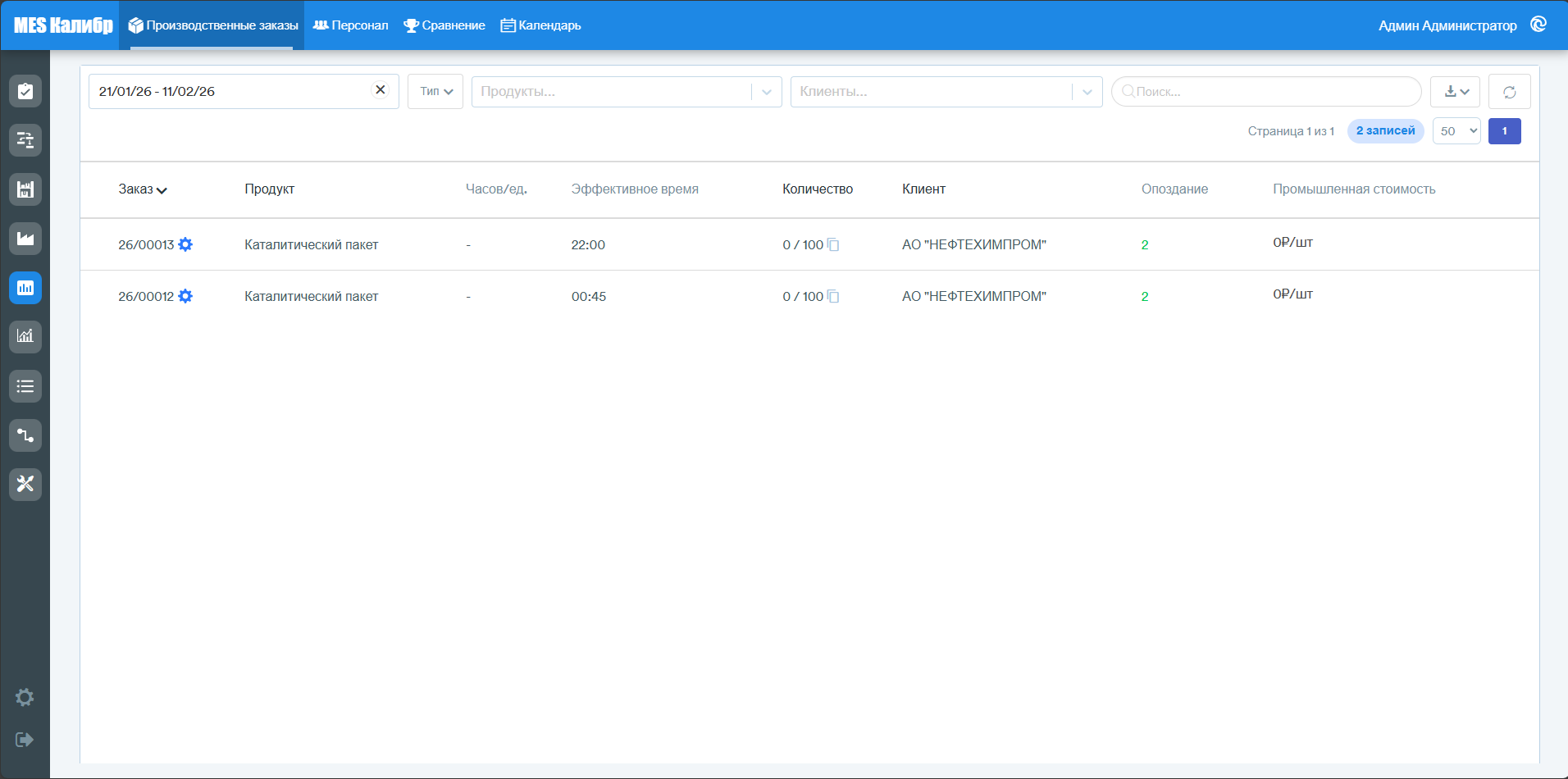Screen dimensions: 1568x779
Task: Click Каталитический пакет in row 26/00012
Action: click(311, 296)
